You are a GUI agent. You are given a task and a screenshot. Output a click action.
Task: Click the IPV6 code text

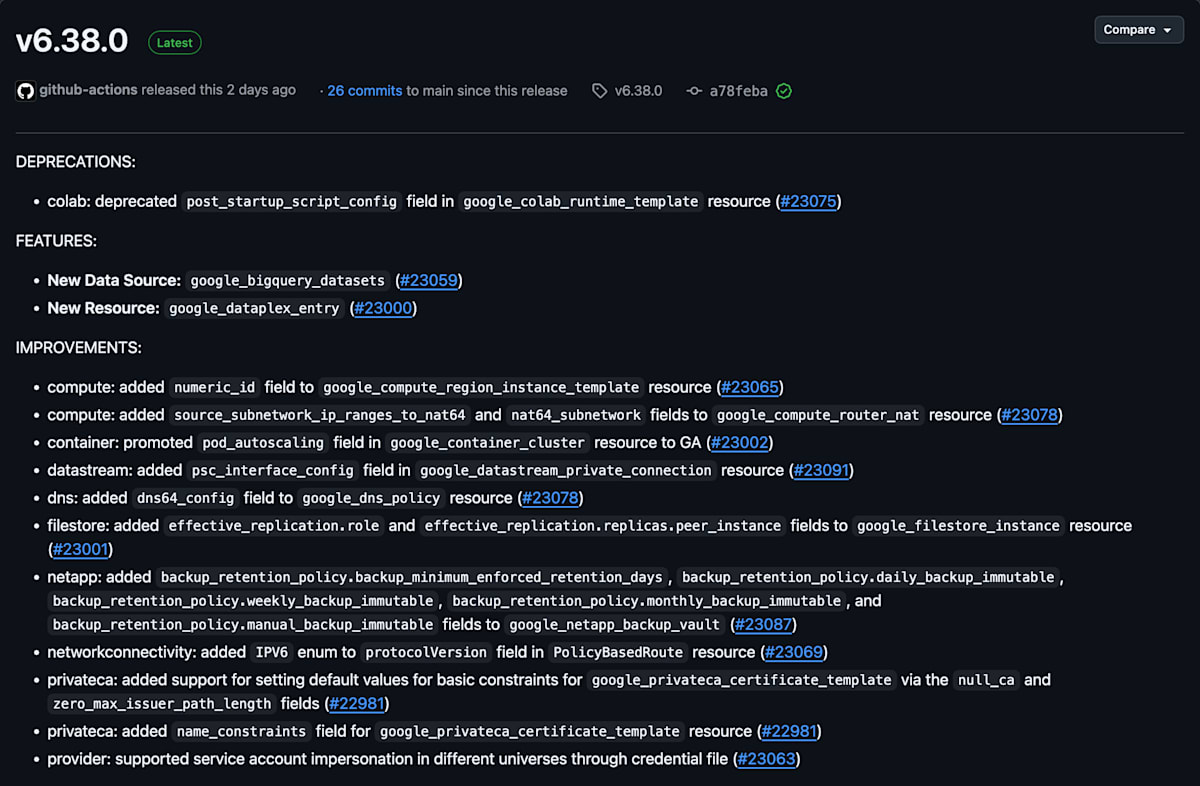(270, 652)
